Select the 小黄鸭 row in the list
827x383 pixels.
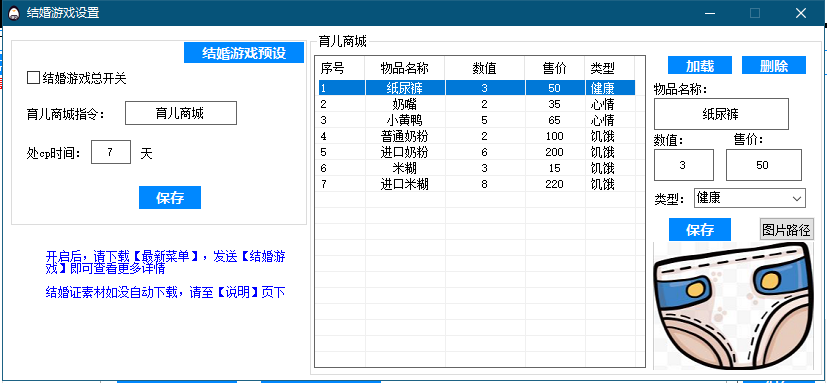click(x=476, y=120)
